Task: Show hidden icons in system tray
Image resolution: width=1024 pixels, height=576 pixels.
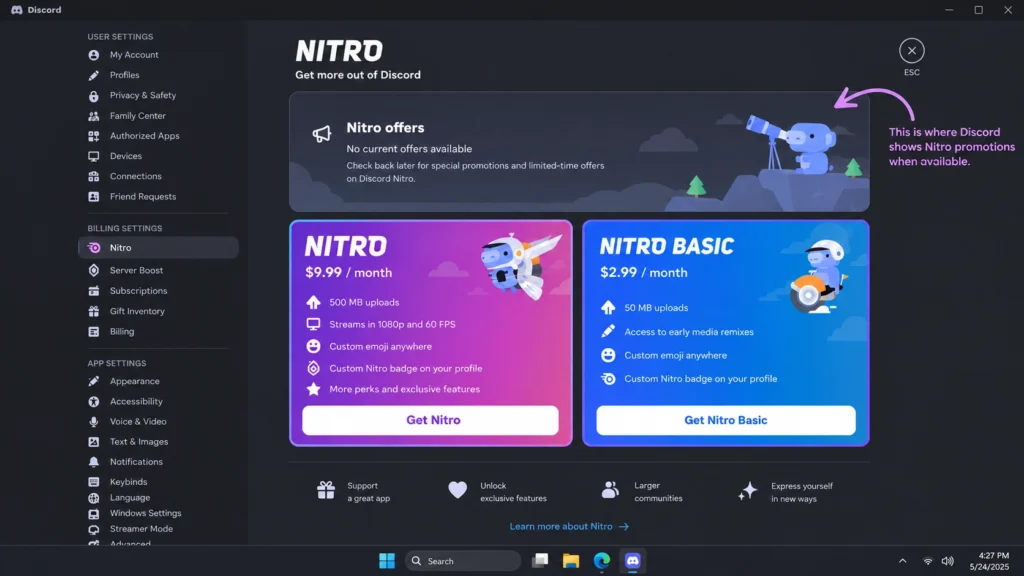Action: (x=903, y=561)
